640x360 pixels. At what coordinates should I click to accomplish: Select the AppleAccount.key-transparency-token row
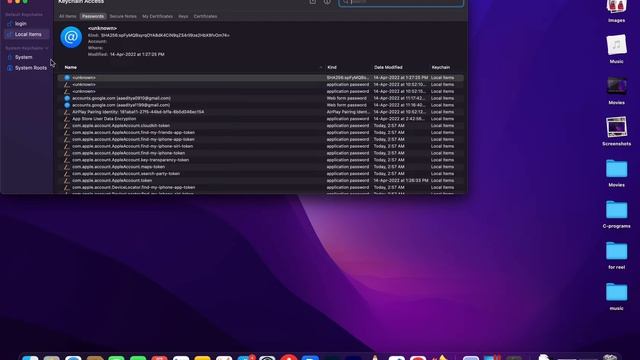click(260, 160)
